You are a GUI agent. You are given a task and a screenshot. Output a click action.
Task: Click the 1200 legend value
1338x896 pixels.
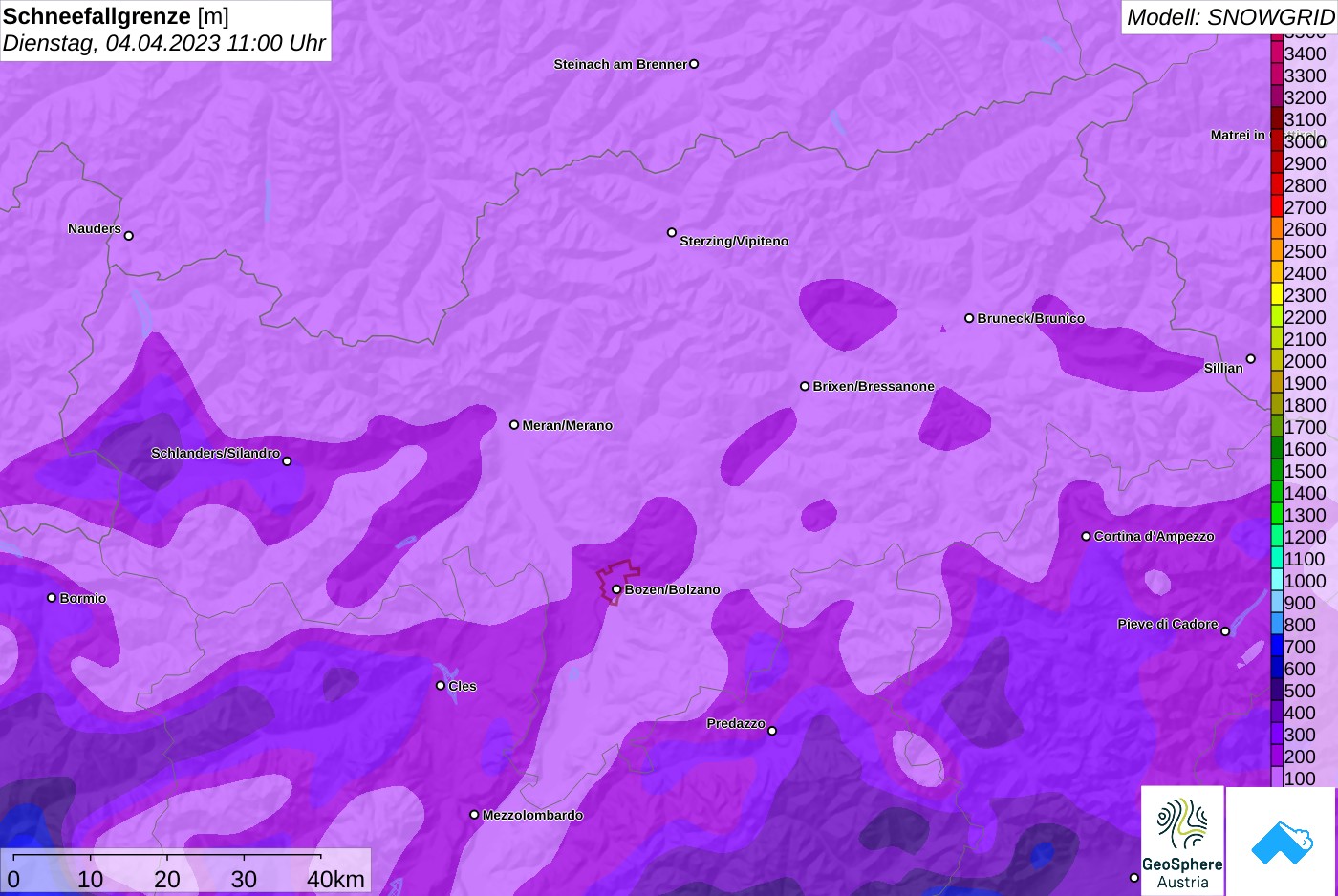(x=1305, y=537)
